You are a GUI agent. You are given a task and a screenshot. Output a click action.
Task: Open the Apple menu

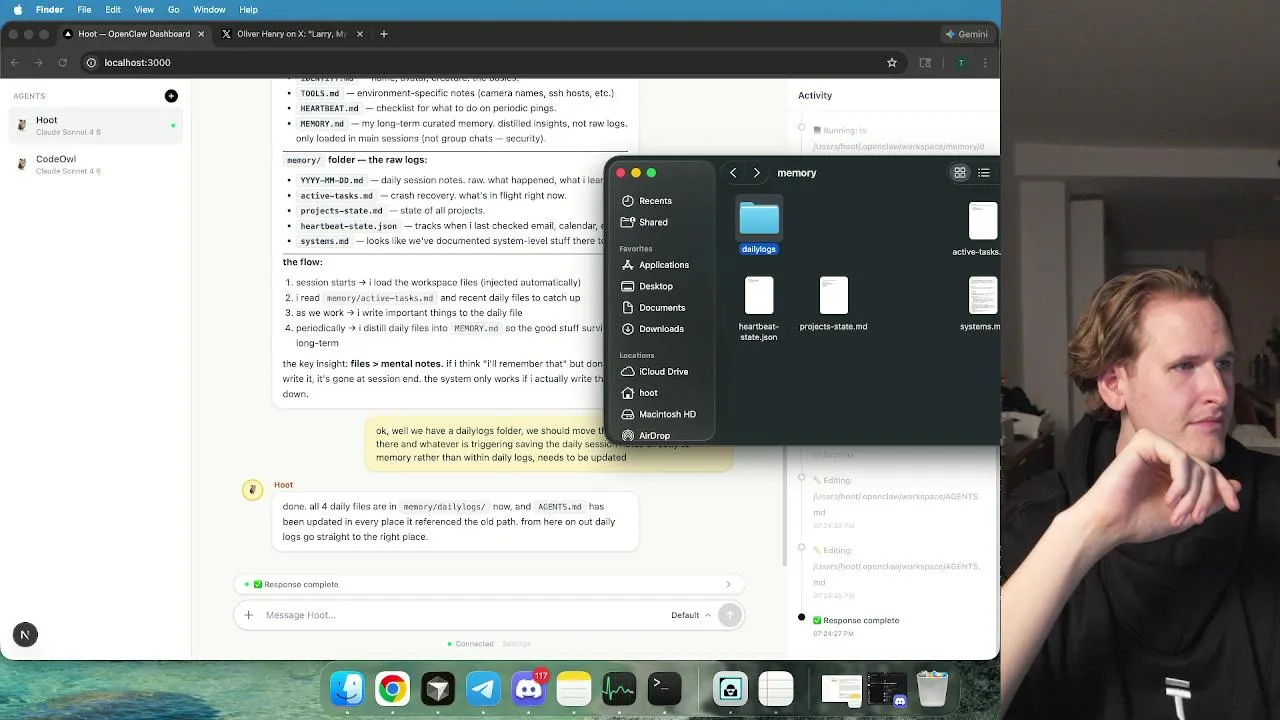coord(17,9)
